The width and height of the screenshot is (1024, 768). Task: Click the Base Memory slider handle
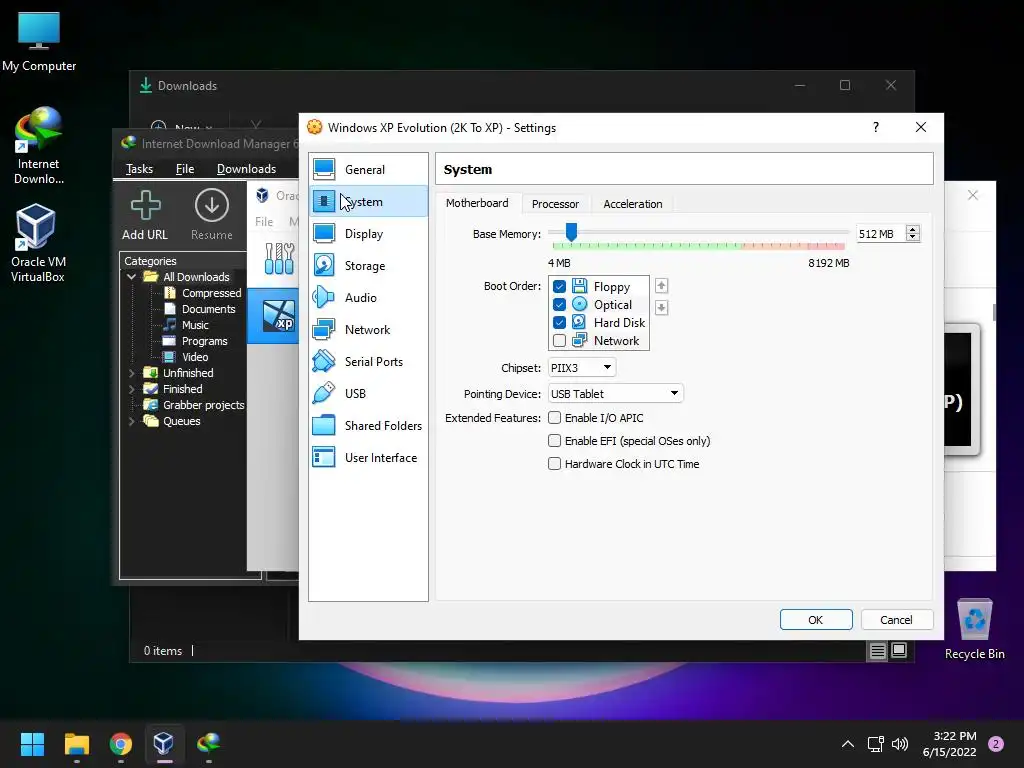[x=571, y=231]
